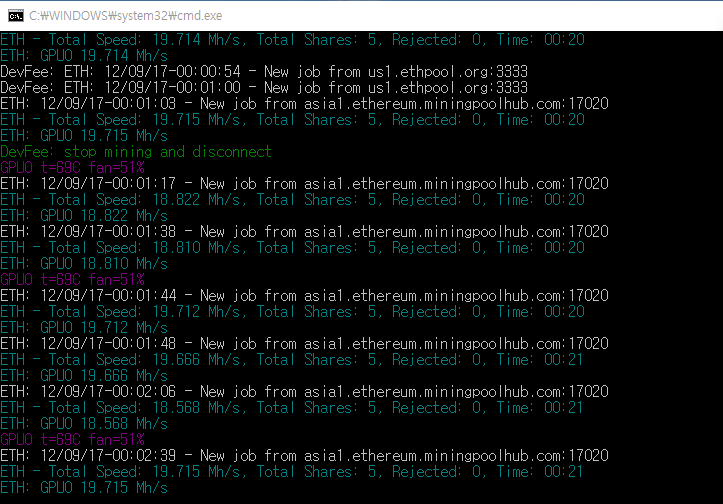Click the Total Speed 18.810 Mh/s line
The height and width of the screenshot is (504, 723).
(x=292, y=248)
